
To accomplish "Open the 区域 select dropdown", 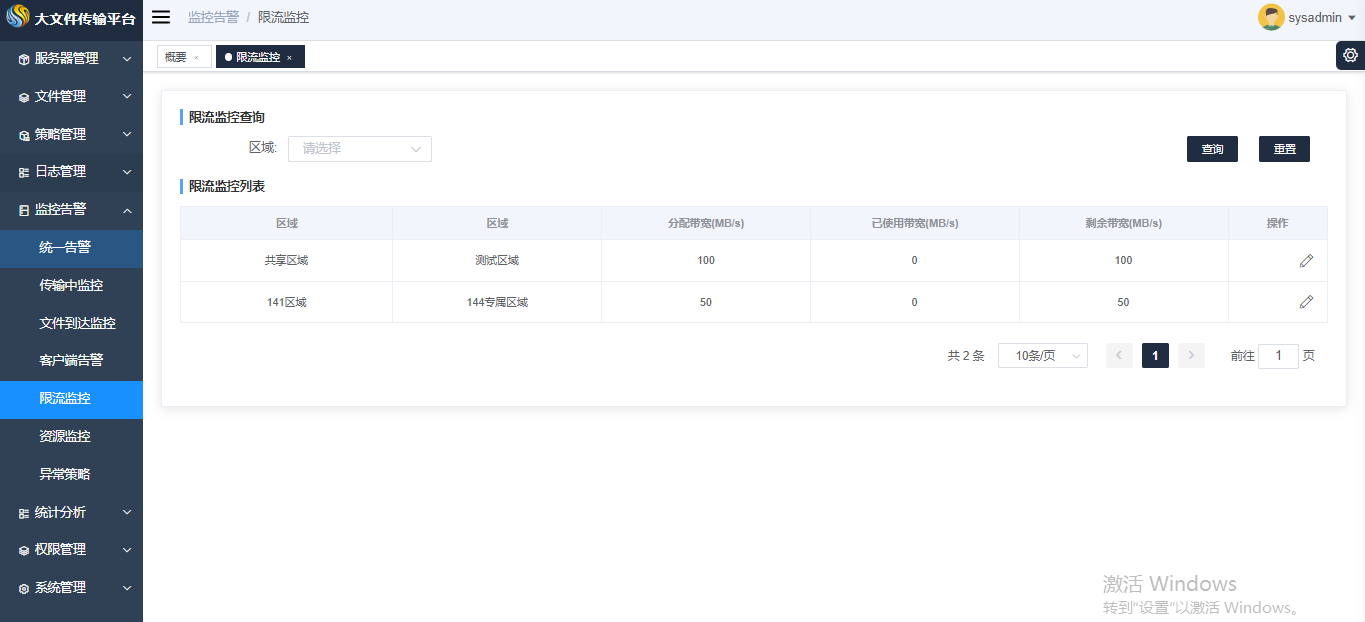I will (x=360, y=149).
